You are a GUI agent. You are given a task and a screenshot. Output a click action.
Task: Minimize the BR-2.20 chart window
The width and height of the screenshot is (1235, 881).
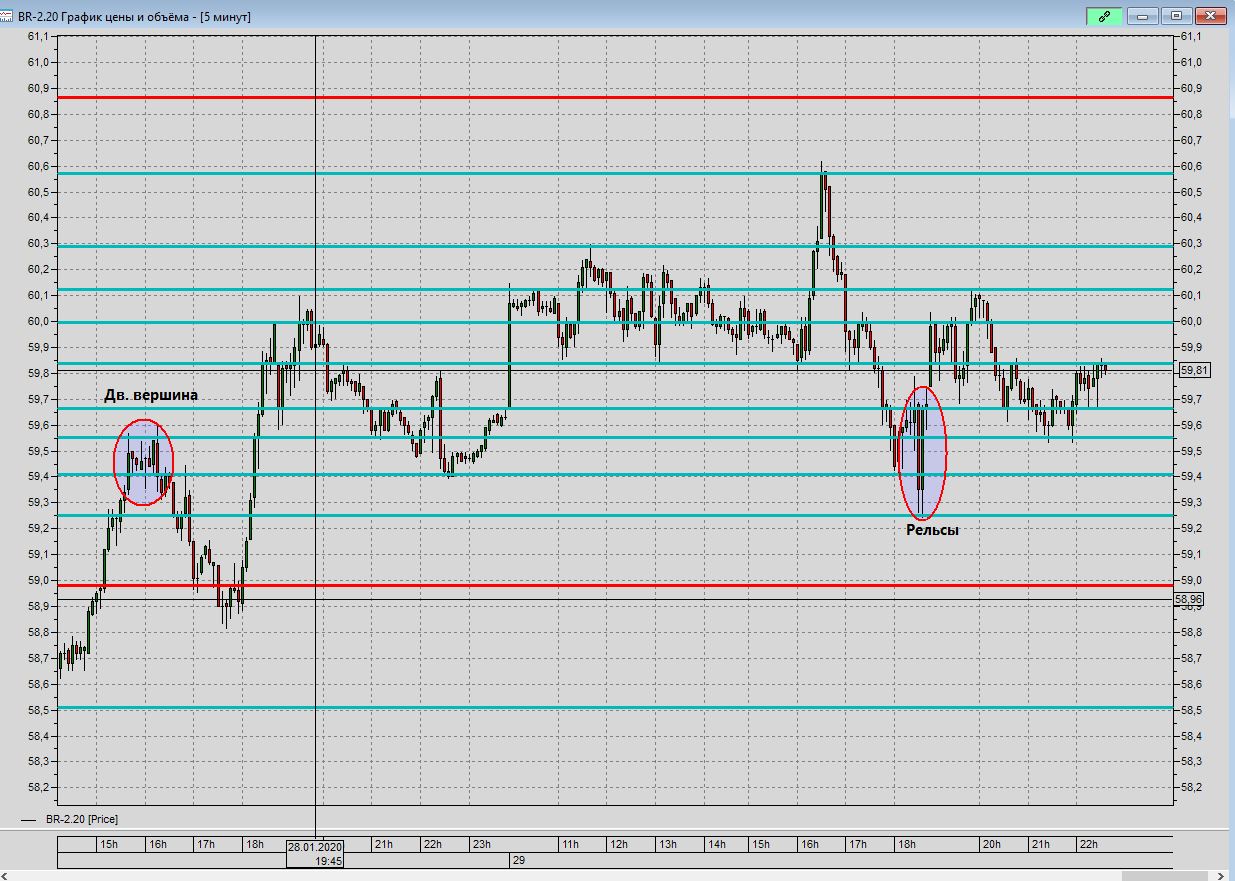coord(1143,16)
